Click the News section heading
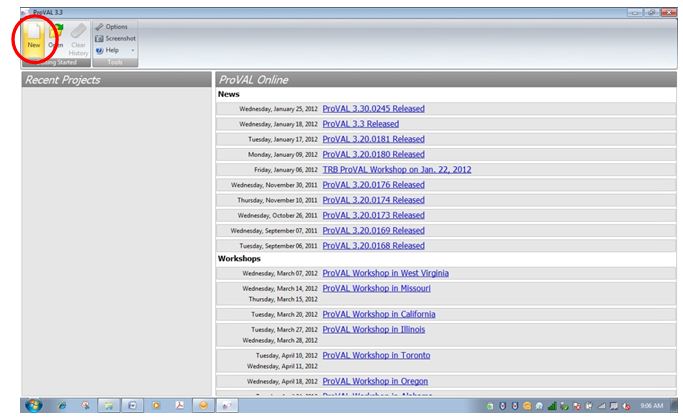This screenshot has height=420, width=683. click(229, 94)
